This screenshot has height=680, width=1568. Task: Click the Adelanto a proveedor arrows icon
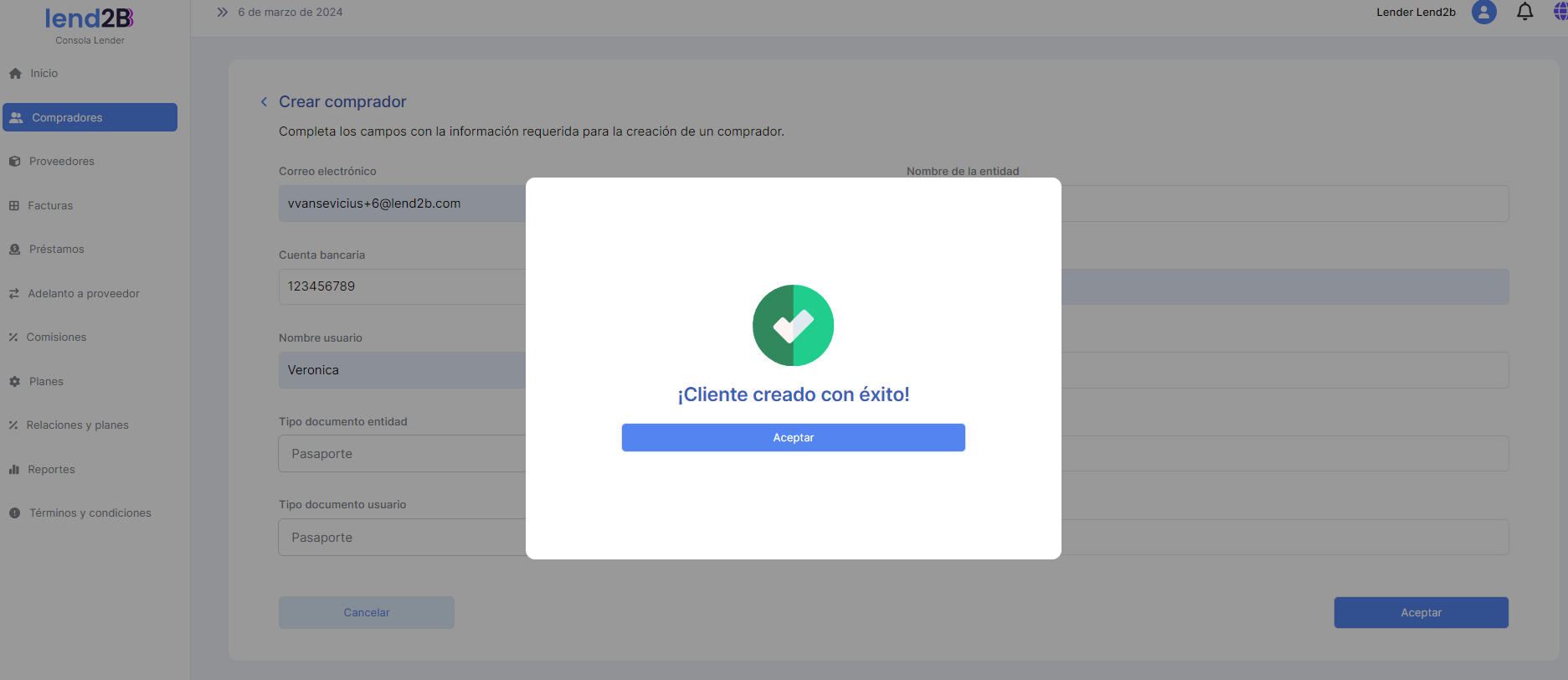14,293
